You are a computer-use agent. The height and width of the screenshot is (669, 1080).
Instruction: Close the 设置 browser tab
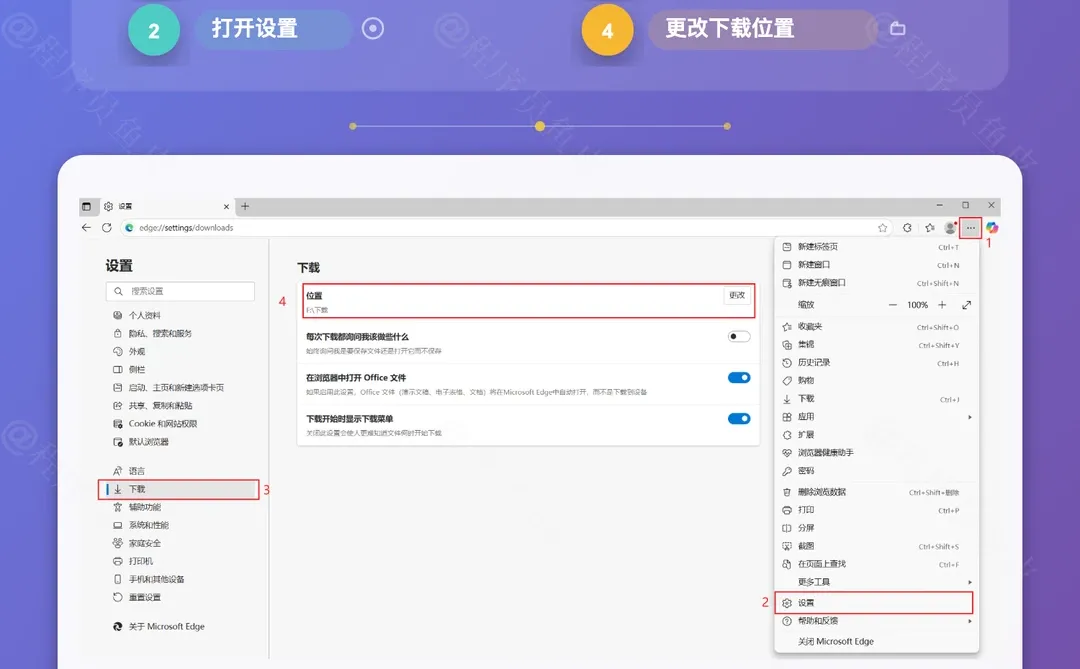(x=226, y=207)
